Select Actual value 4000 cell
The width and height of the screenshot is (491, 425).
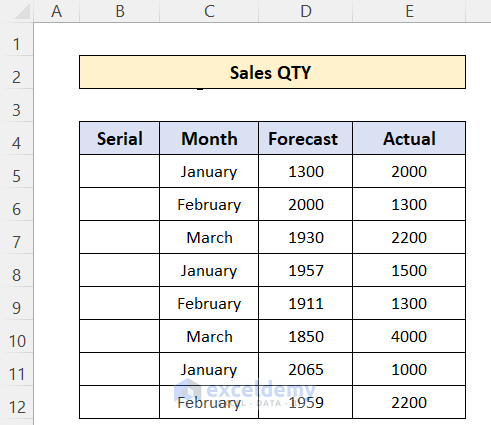[x=409, y=336]
